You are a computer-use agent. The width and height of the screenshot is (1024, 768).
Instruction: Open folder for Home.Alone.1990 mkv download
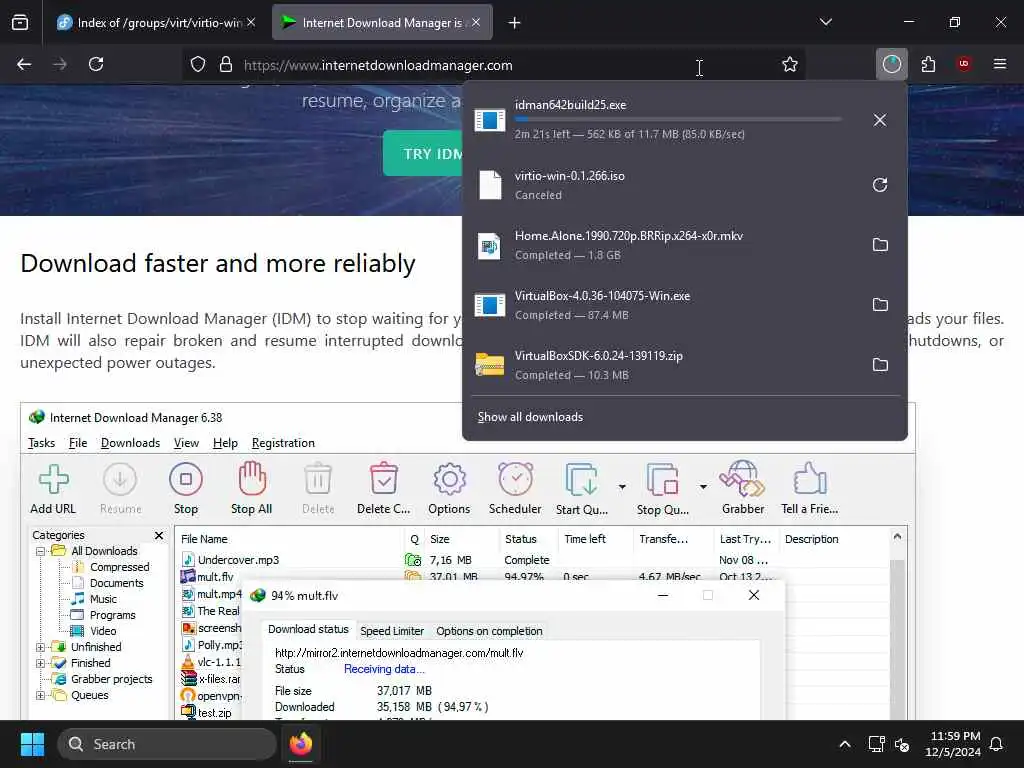click(880, 245)
